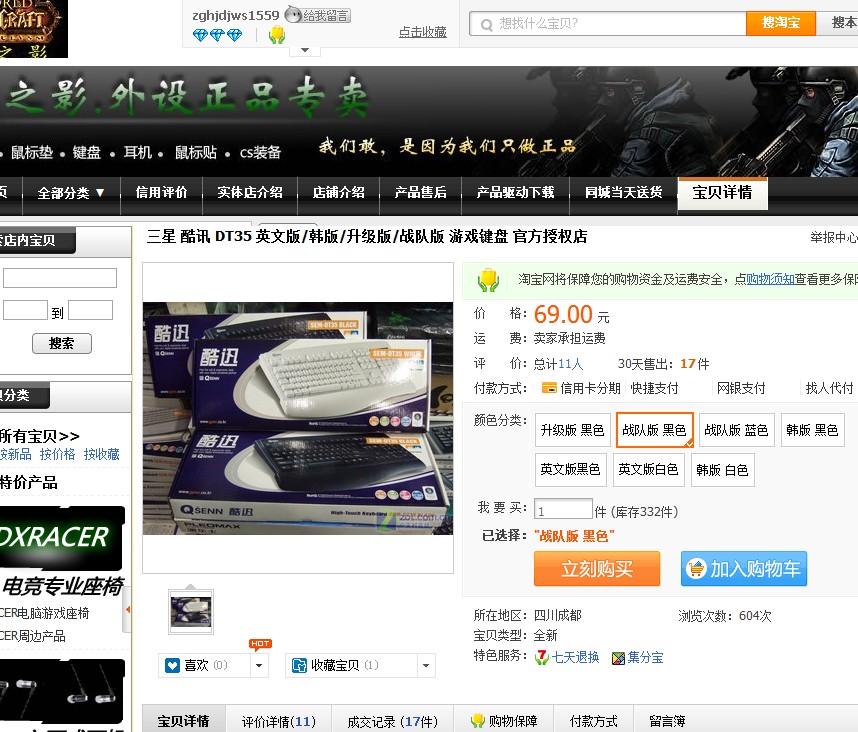
Task: Click the 搜淘宝 search button
Action: click(781, 23)
